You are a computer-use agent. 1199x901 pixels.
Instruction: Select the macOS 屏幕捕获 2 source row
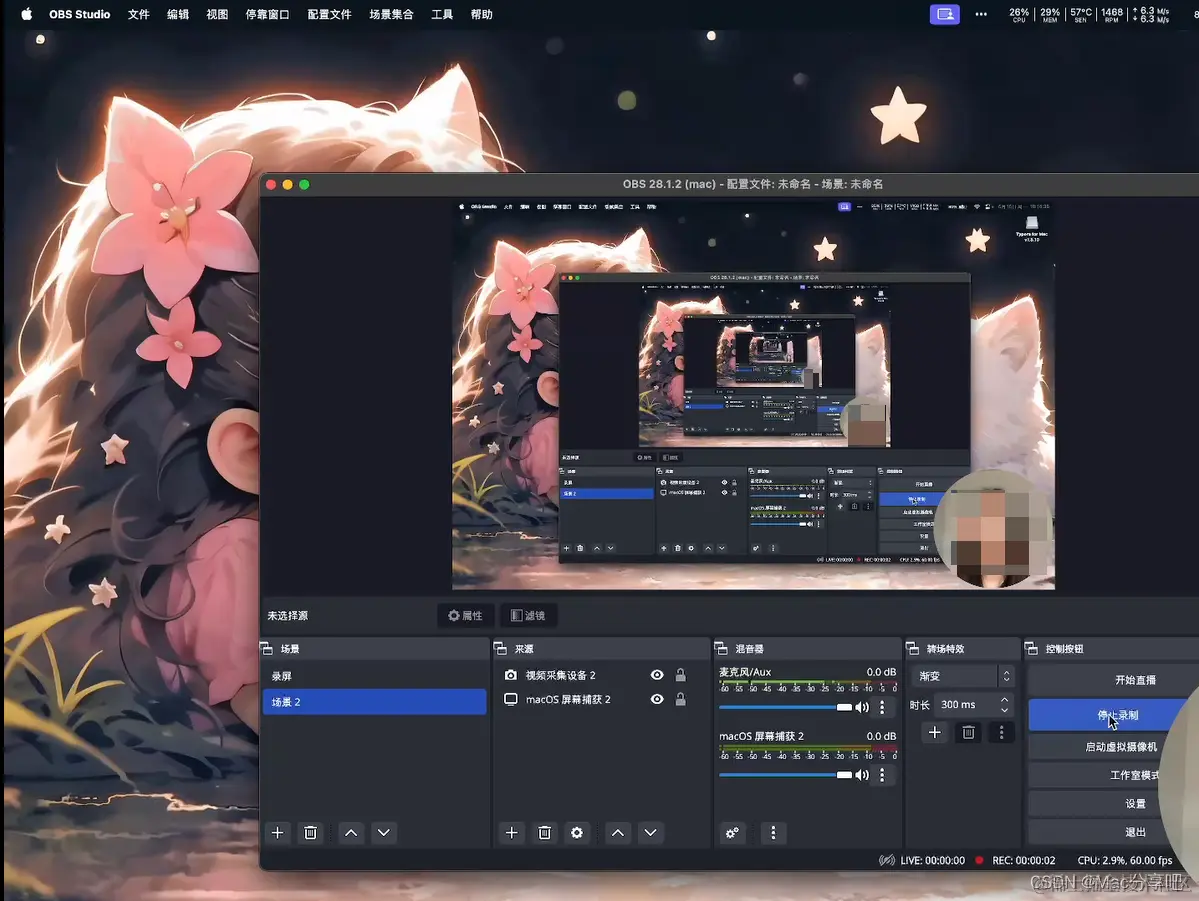coord(601,699)
